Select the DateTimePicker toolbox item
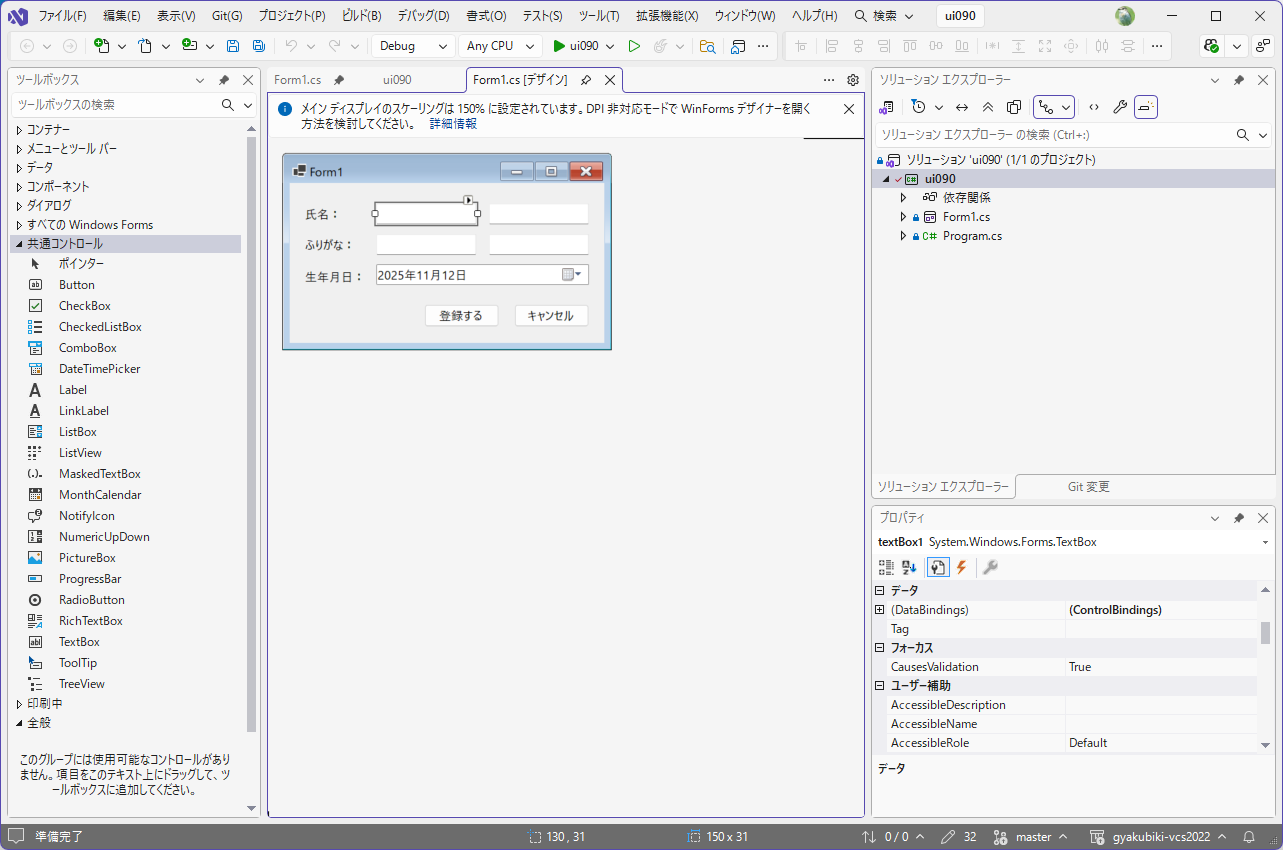 [99, 369]
